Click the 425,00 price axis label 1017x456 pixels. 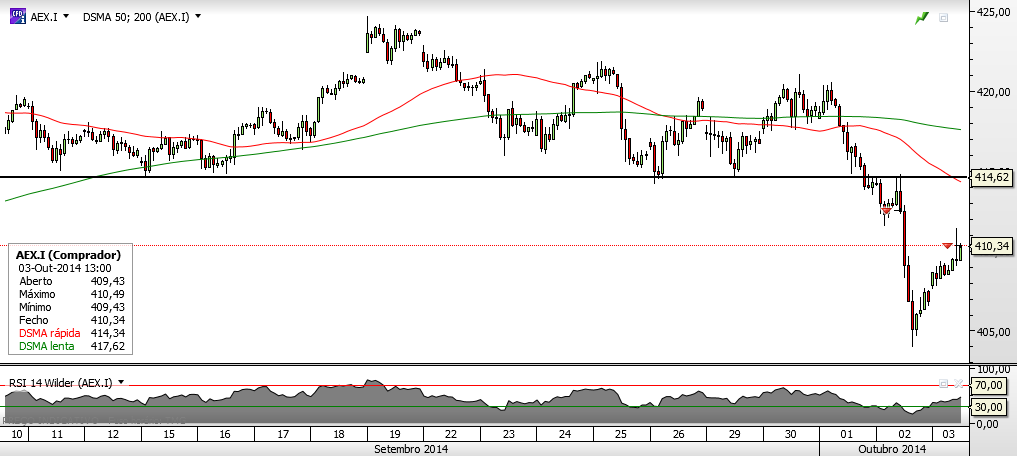[x=992, y=11]
